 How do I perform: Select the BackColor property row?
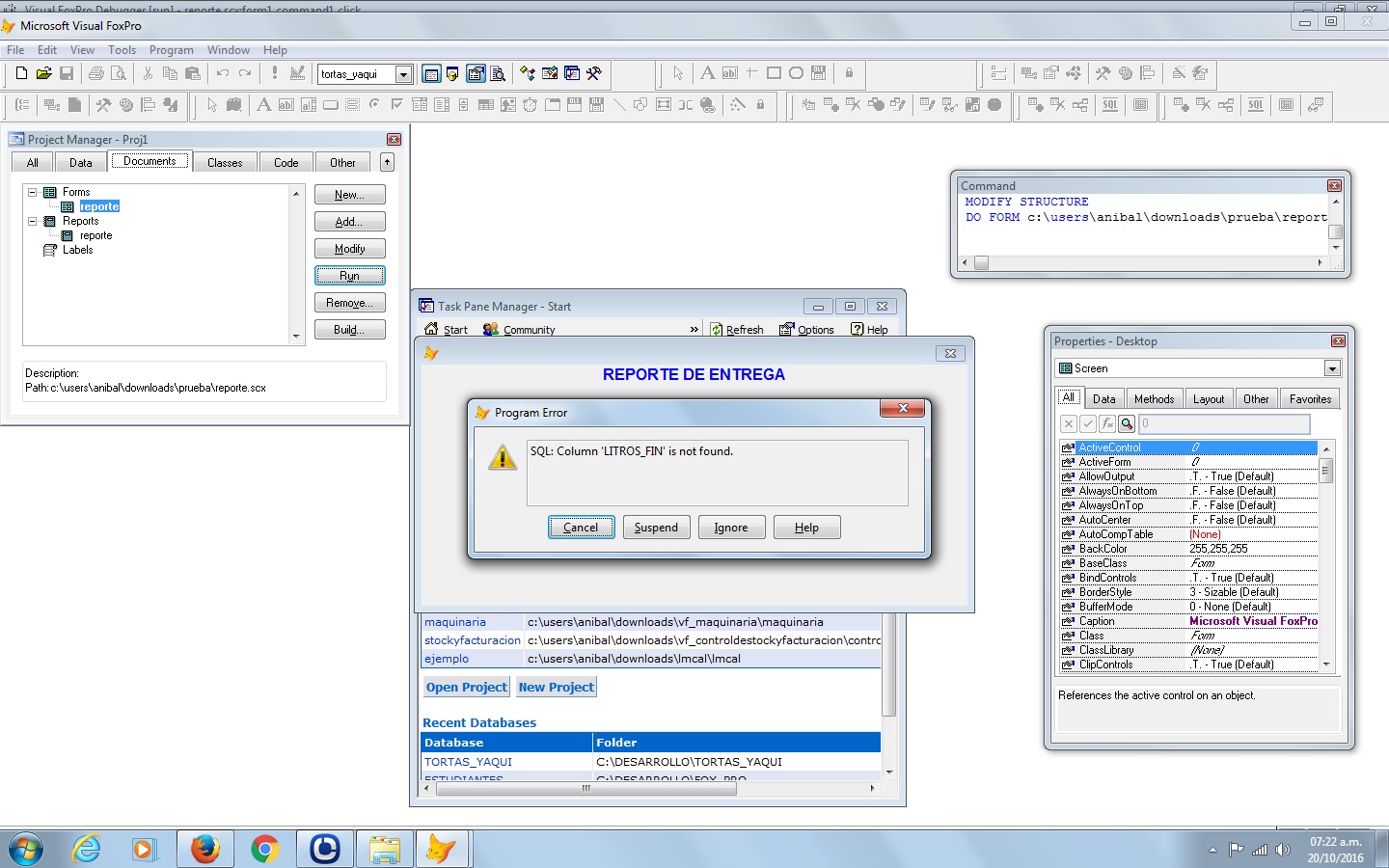[x=1188, y=549]
